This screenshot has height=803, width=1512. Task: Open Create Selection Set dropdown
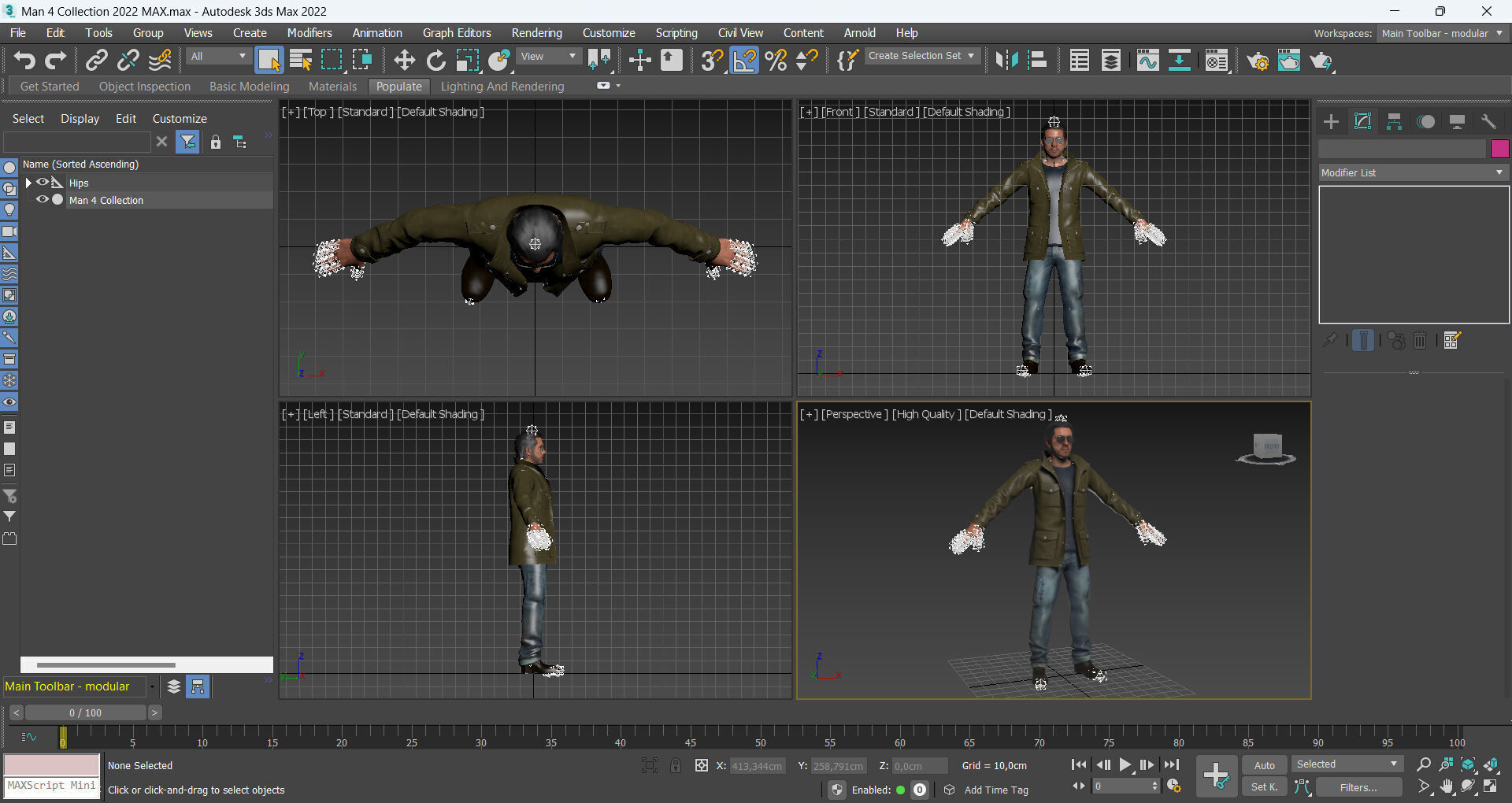(x=922, y=56)
